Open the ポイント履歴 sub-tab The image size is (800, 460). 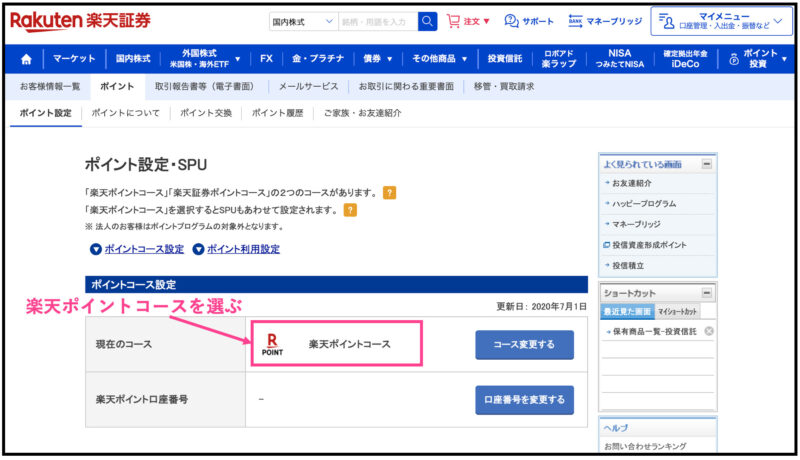tap(278, 113)
